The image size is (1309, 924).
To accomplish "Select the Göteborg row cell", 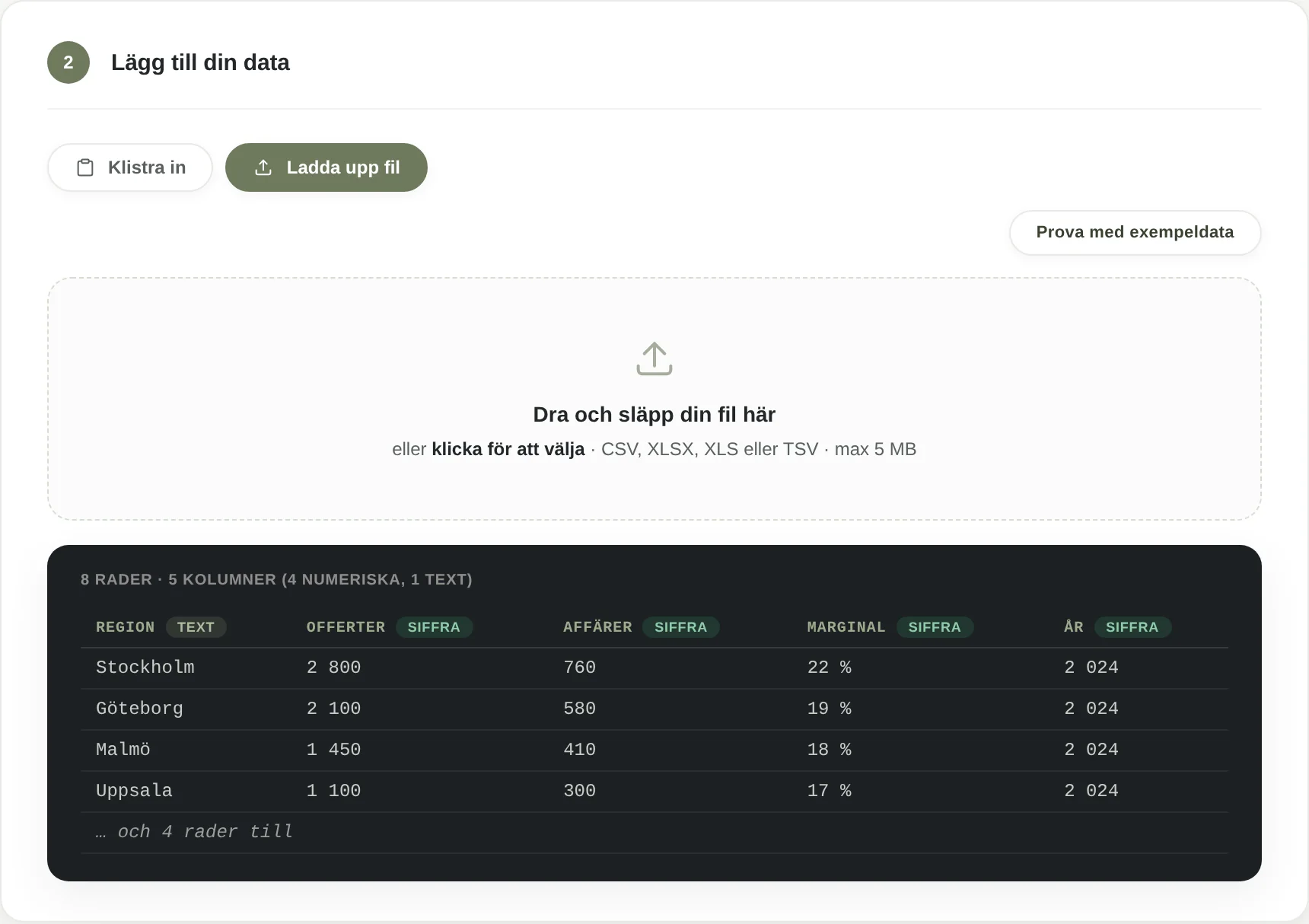I will (x=139, y=709).
